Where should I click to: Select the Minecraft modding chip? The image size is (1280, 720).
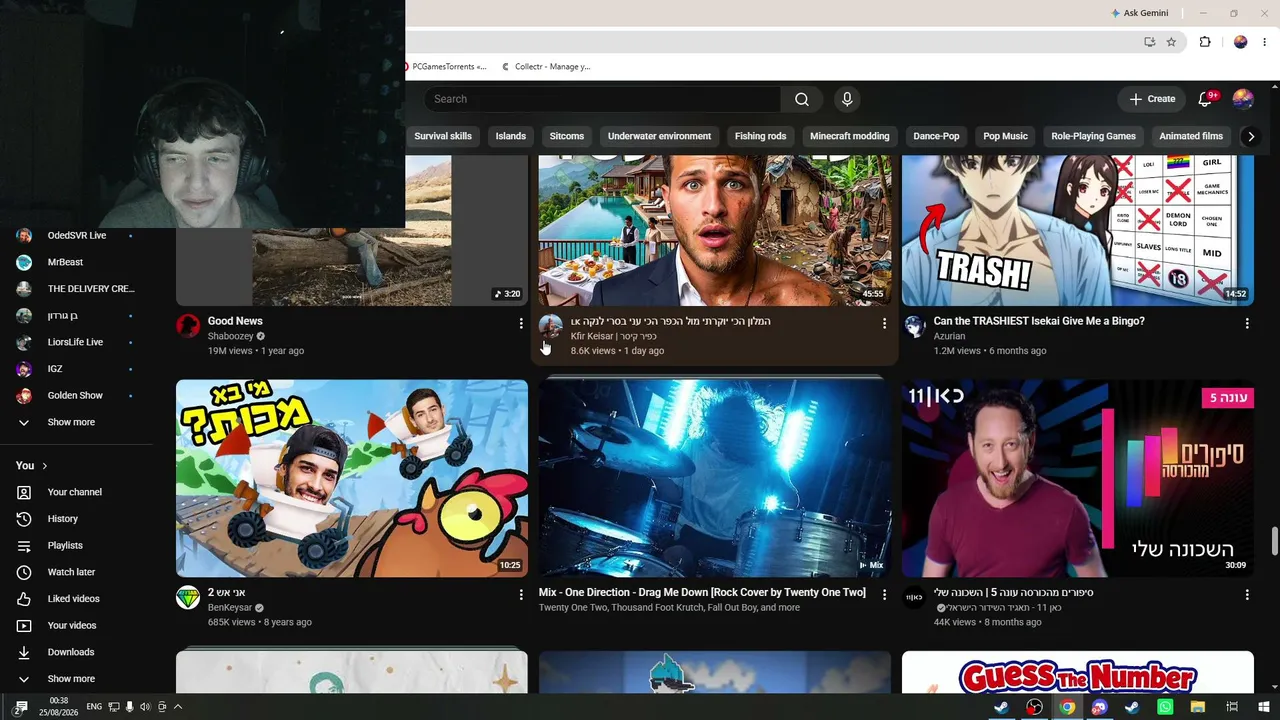850,136
